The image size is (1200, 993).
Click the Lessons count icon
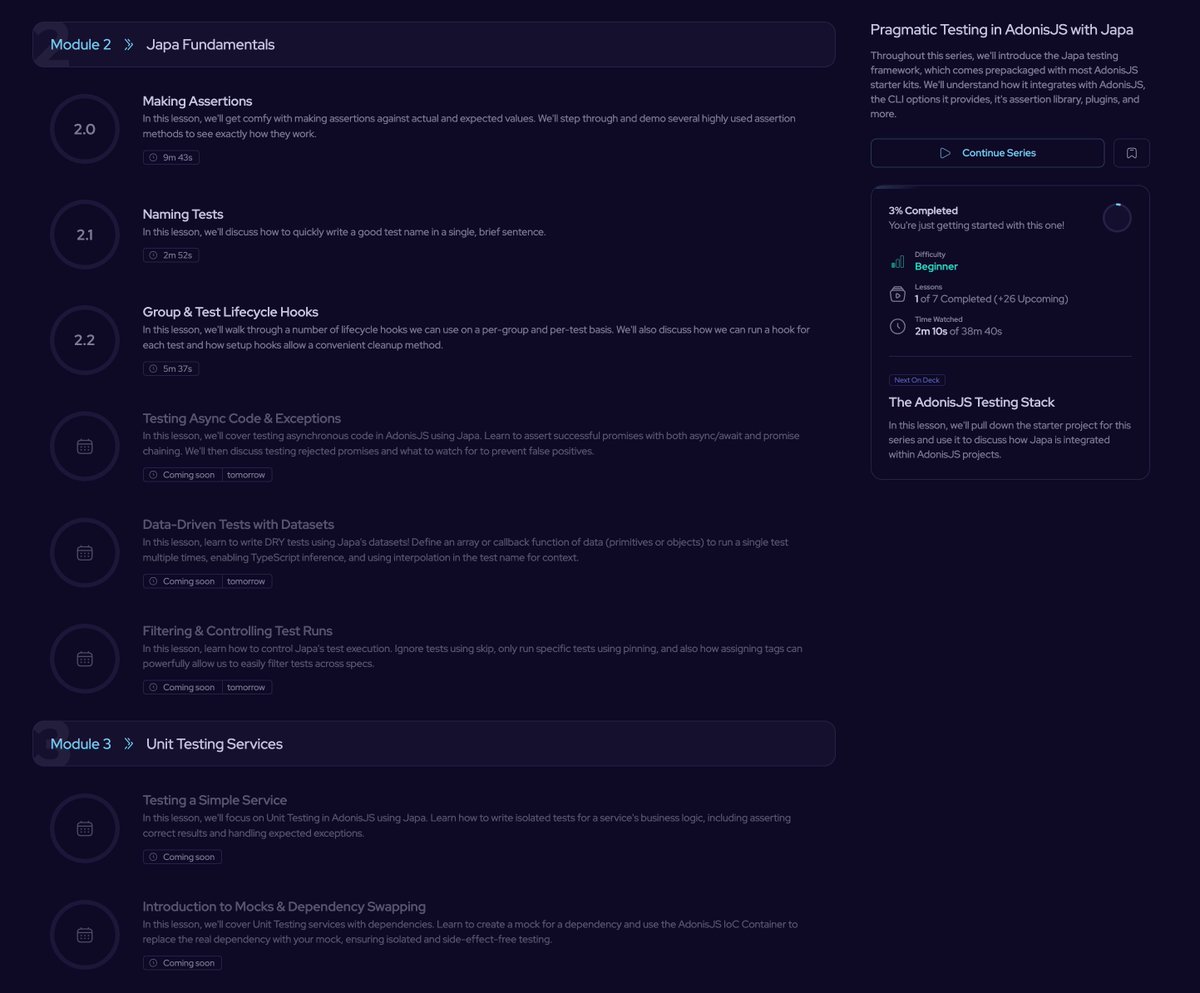(897, 294)
